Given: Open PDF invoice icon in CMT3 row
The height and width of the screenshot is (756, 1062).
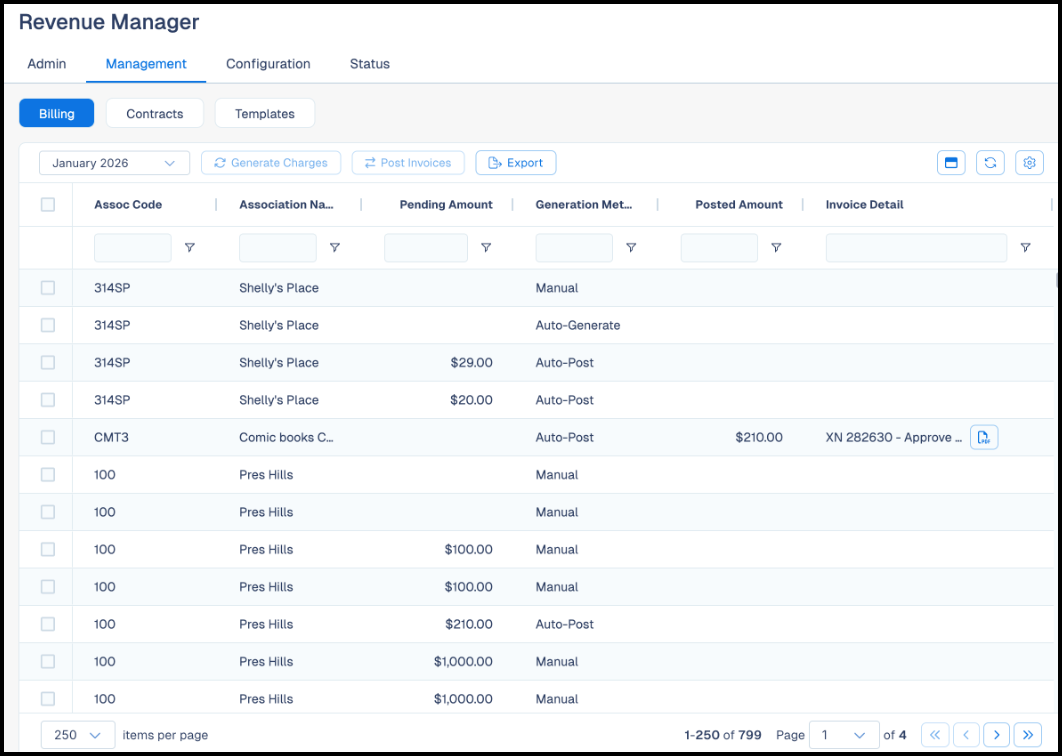Looking at the screenshot, I should click(984, 438).
